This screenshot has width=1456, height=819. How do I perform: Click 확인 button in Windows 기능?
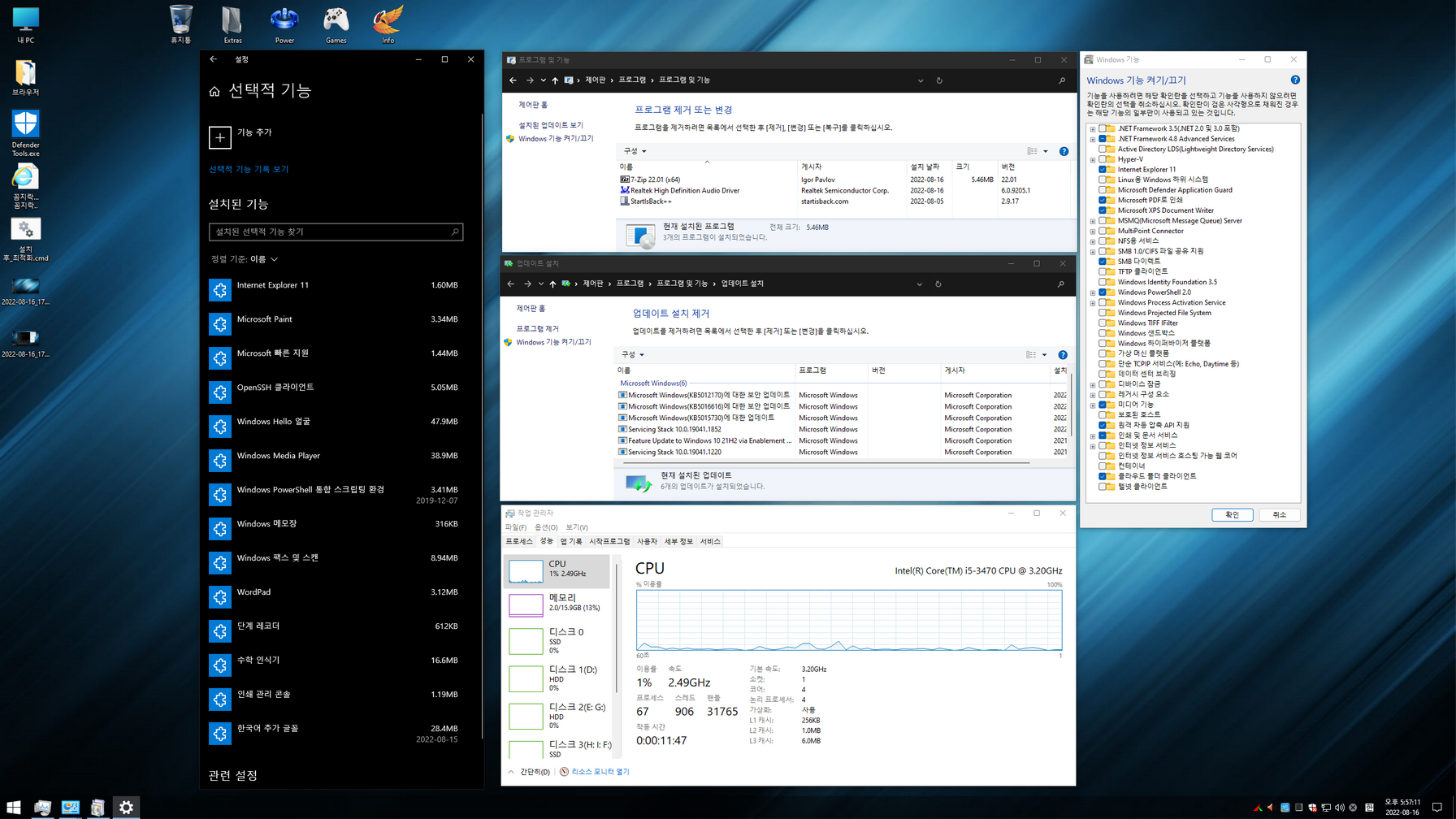click(1232, 515)
